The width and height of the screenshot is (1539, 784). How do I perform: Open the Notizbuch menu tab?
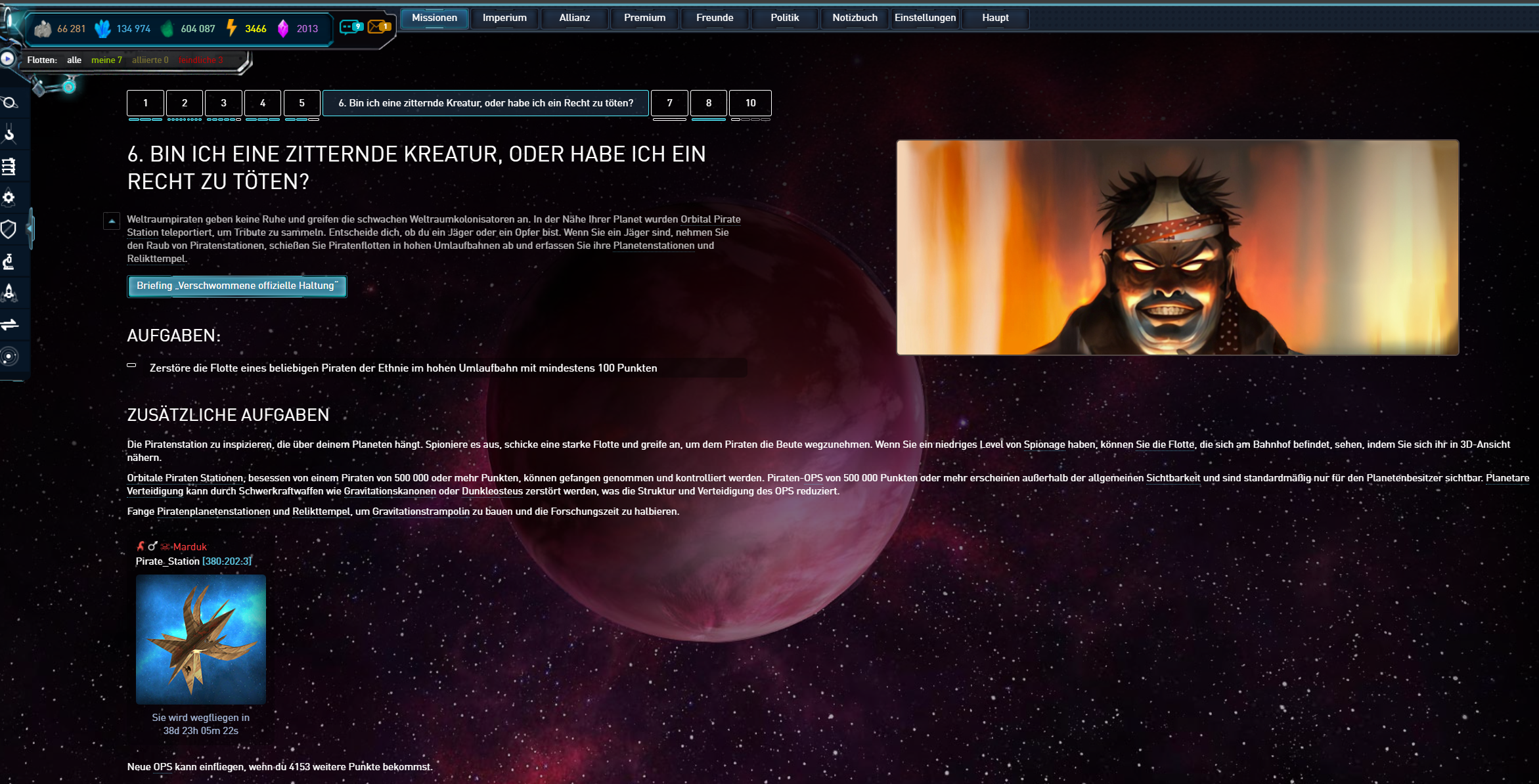[x=855, y=18]
